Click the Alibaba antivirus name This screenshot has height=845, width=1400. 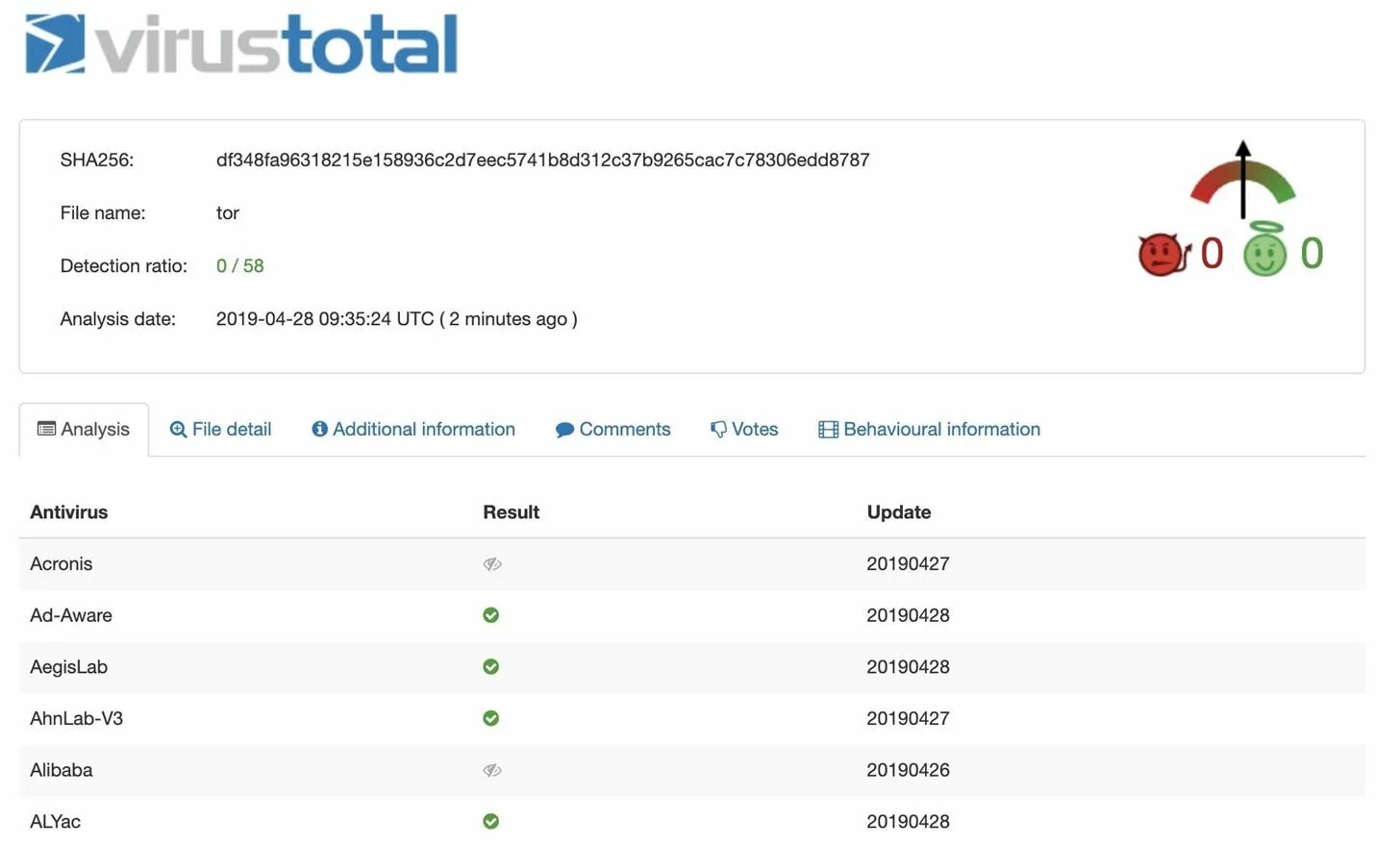coord(61,770)
